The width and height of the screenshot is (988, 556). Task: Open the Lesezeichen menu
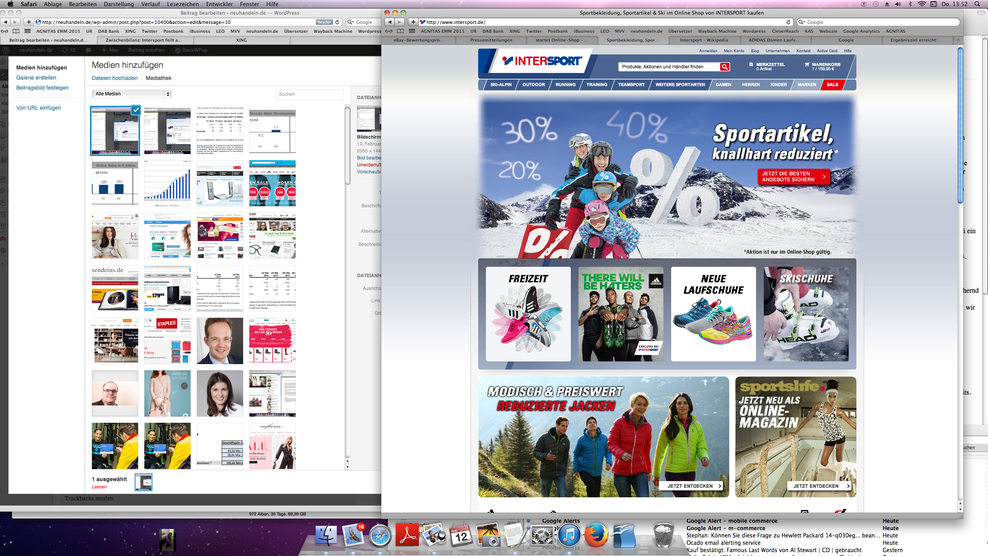(183, 4)
